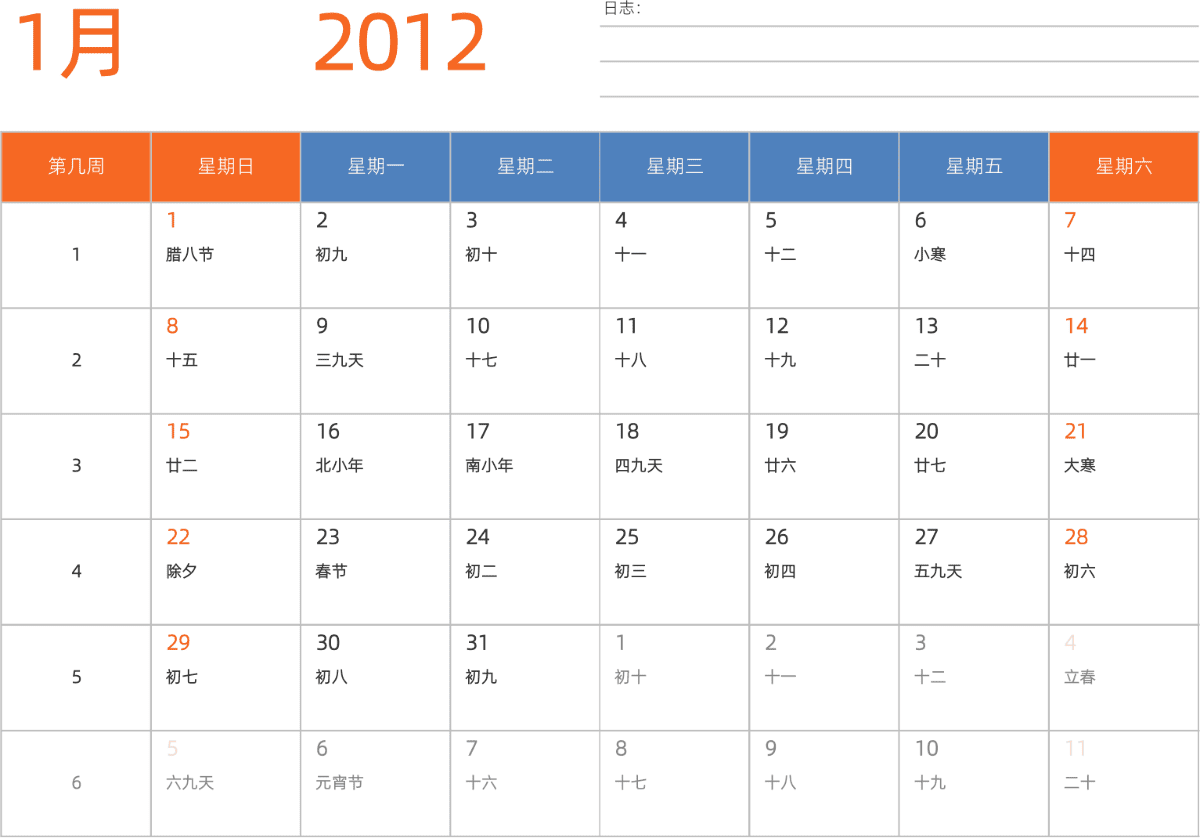Select the 三九天 label
The width and height of the screenshot is (1200, 838).
[x=340, y=360]
